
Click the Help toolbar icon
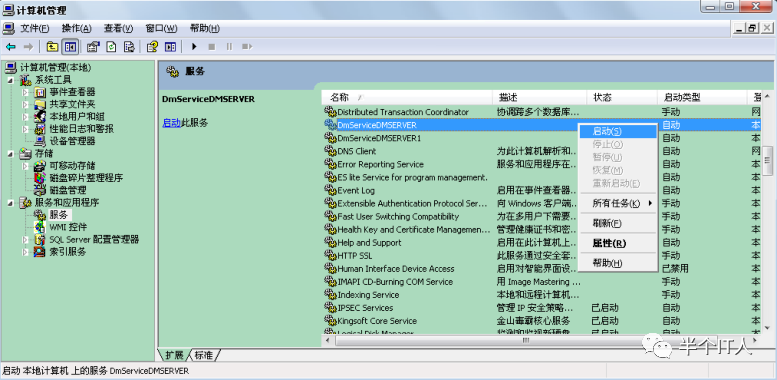coord(152,47)
